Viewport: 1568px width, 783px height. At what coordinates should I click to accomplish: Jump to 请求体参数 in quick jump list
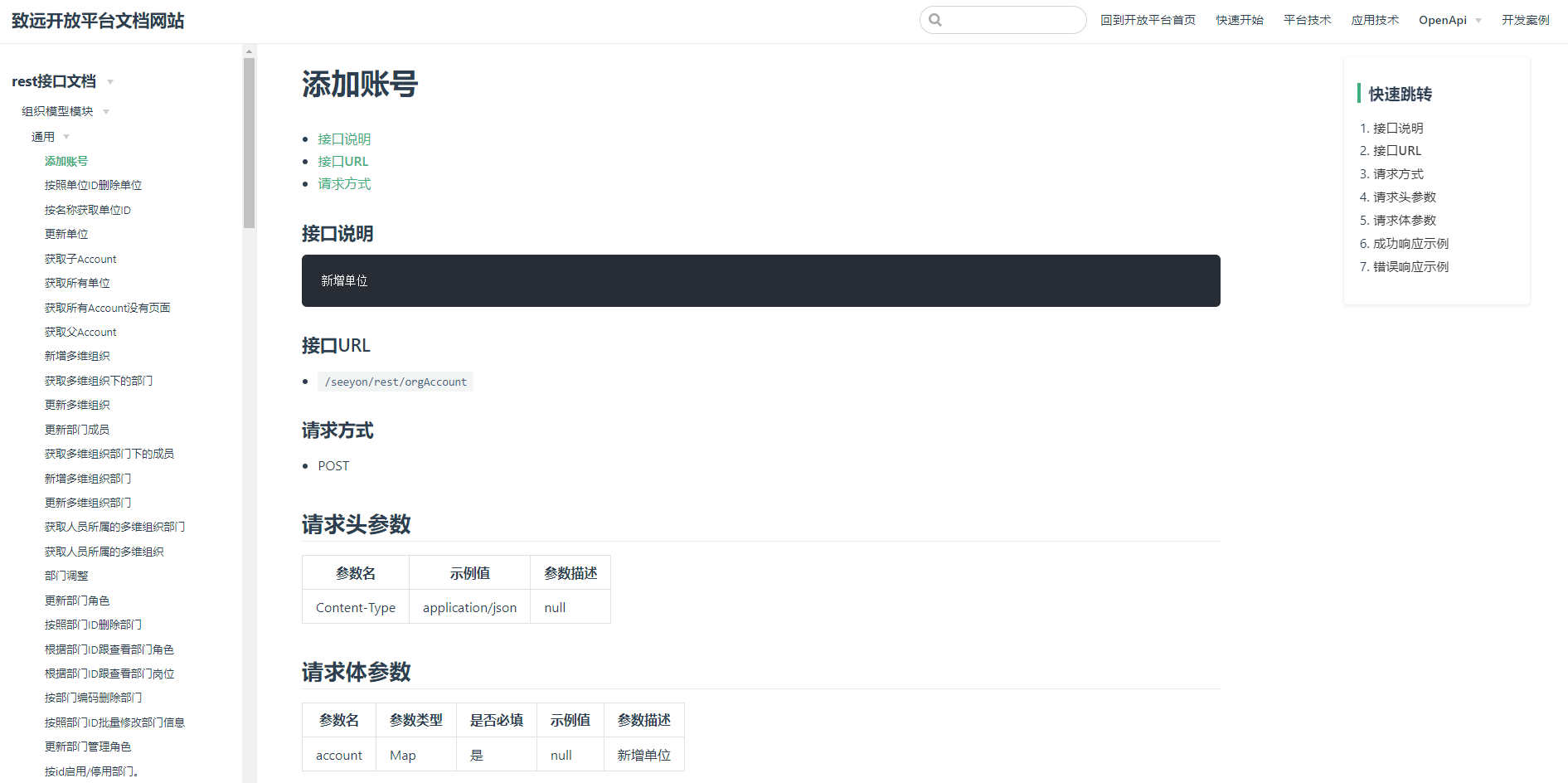(1404, 221)
